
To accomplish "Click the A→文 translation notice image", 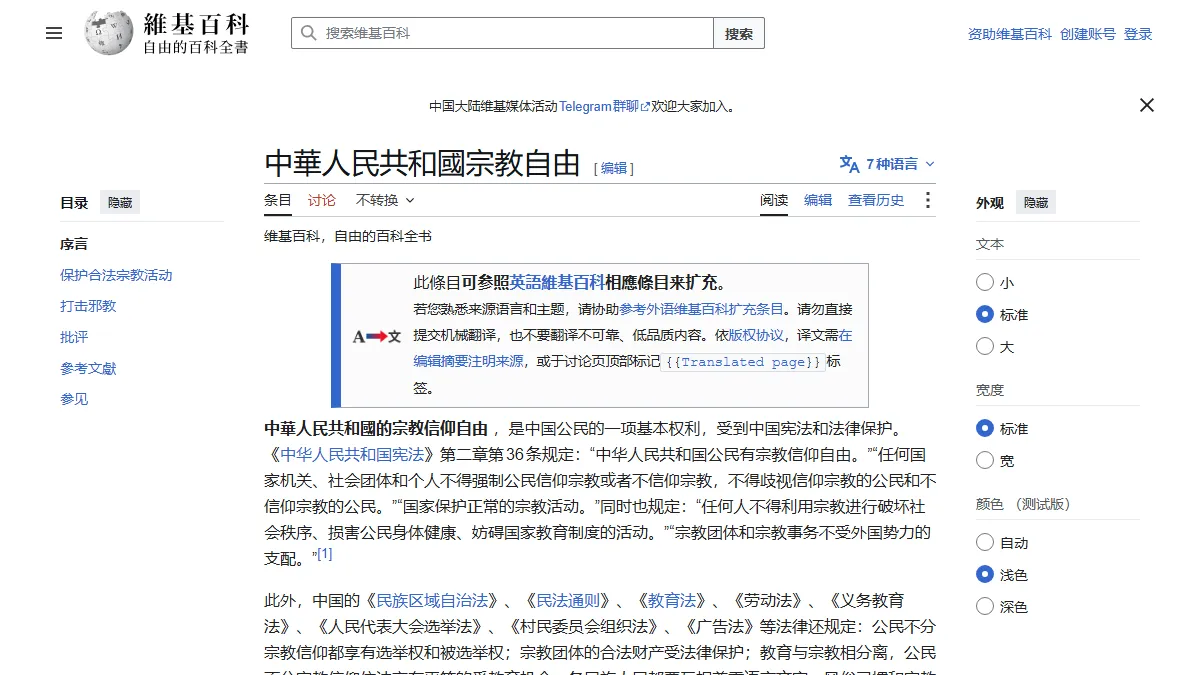I will (x=377, y=336).
